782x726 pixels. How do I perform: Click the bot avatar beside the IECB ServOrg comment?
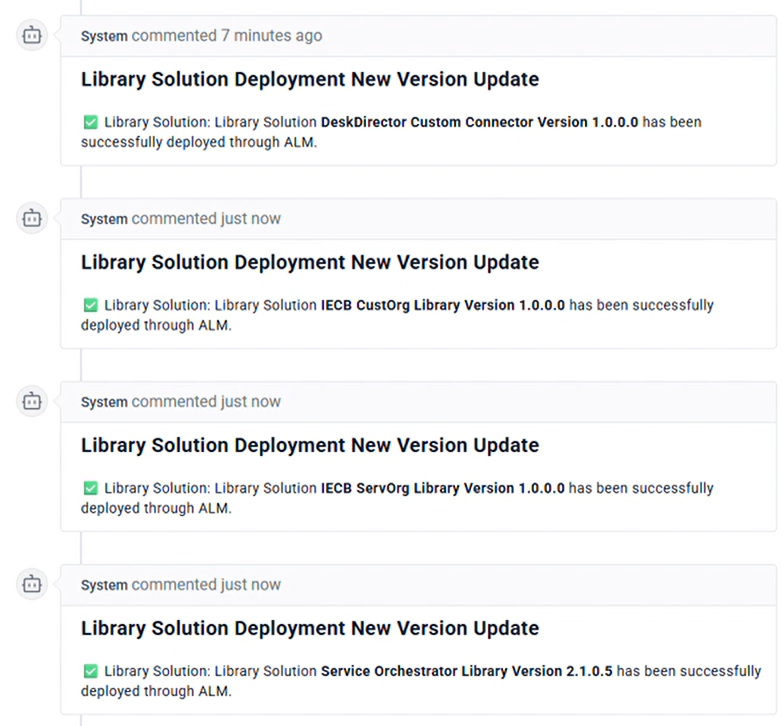[32, 402]
